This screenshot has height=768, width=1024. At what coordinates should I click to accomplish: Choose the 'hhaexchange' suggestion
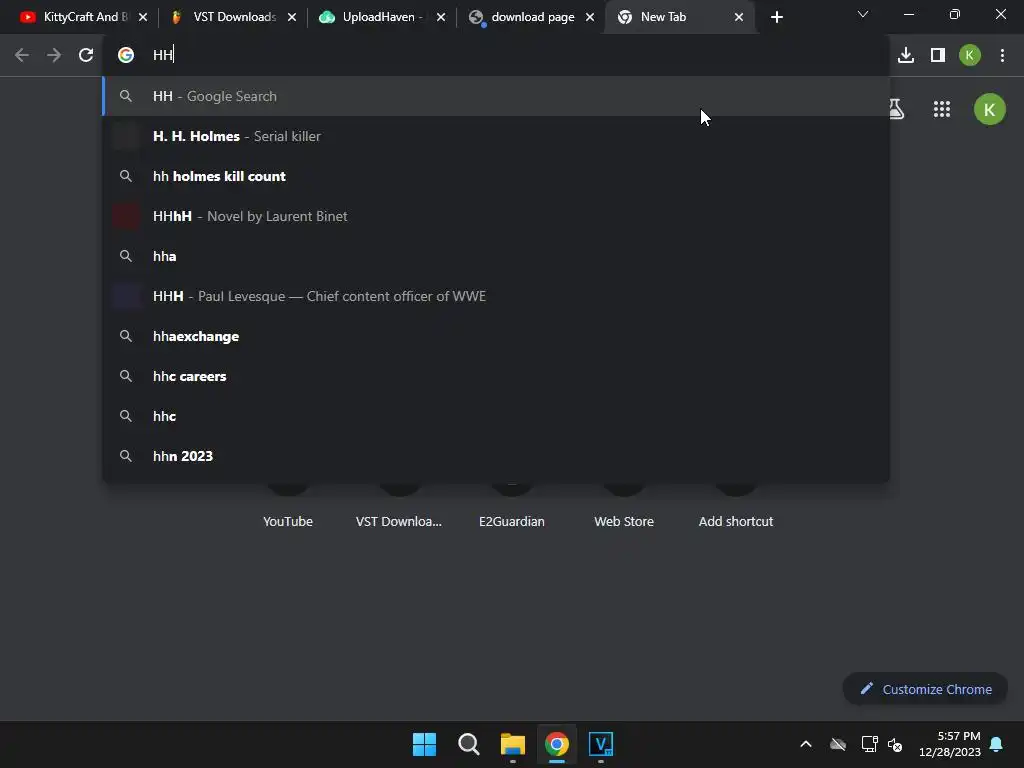(496, 336)
